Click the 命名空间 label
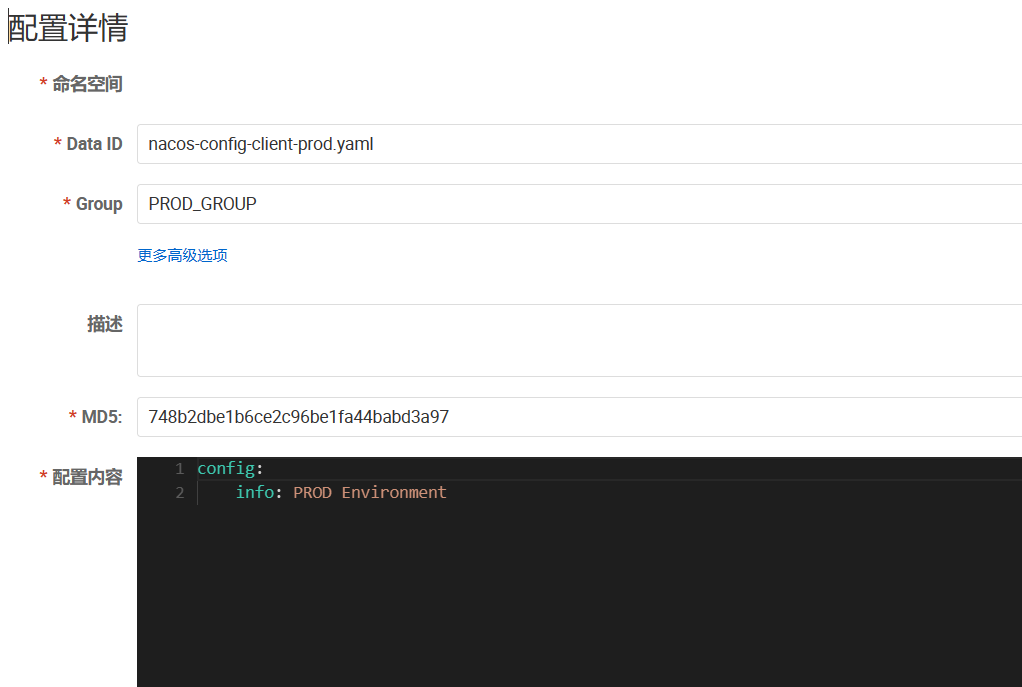This screenshot has width=1022, height=687. [87, 84]
